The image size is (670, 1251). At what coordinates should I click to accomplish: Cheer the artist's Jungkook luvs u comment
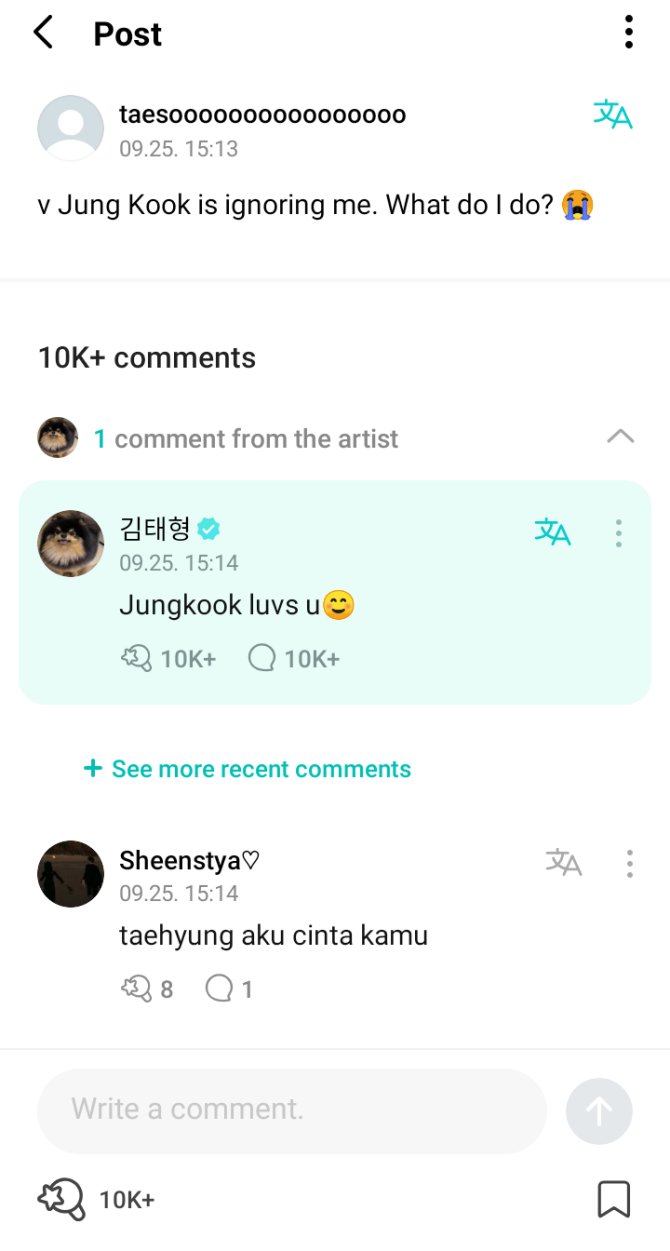(137, 658)
